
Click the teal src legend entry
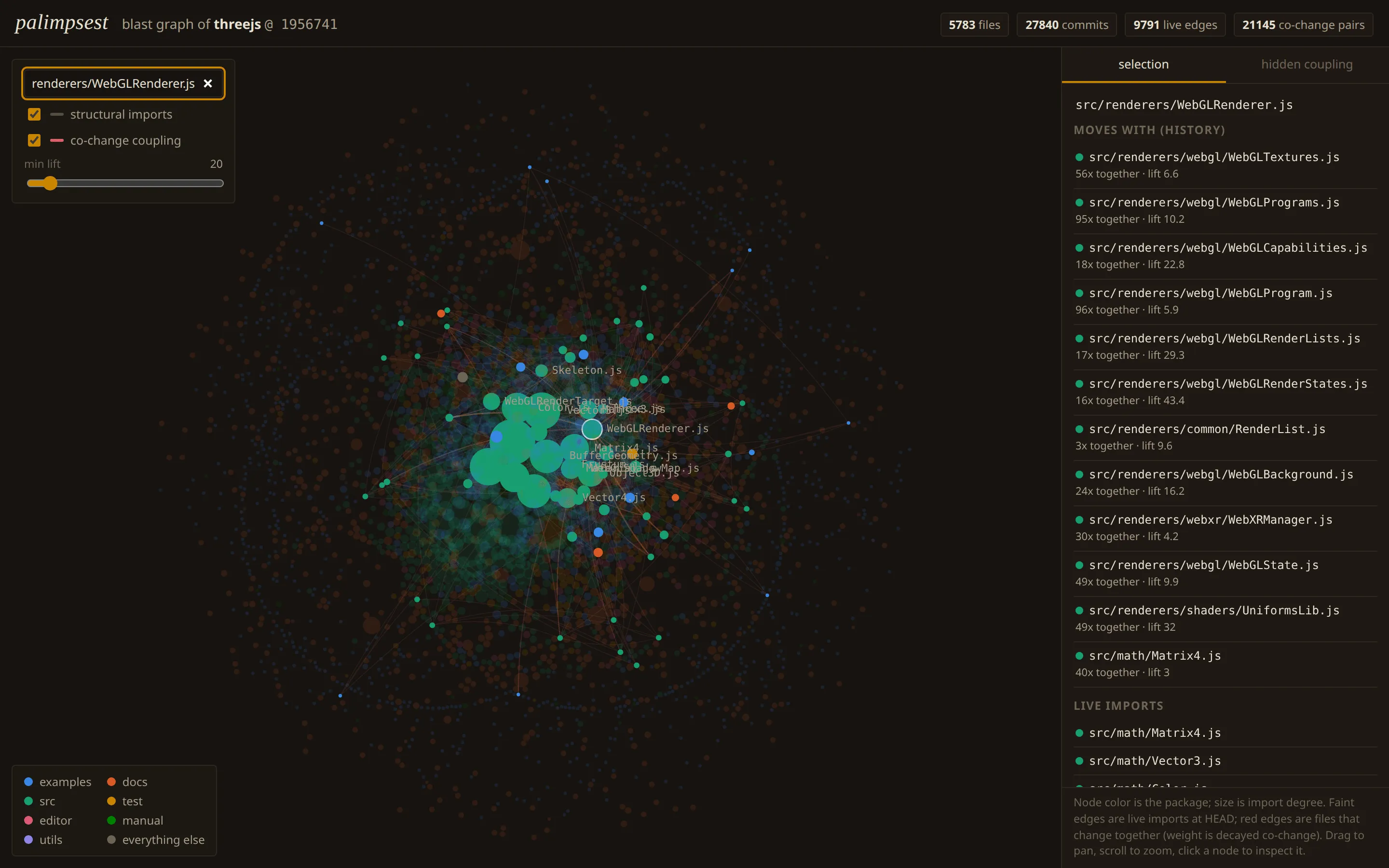(x=40, y=801)
